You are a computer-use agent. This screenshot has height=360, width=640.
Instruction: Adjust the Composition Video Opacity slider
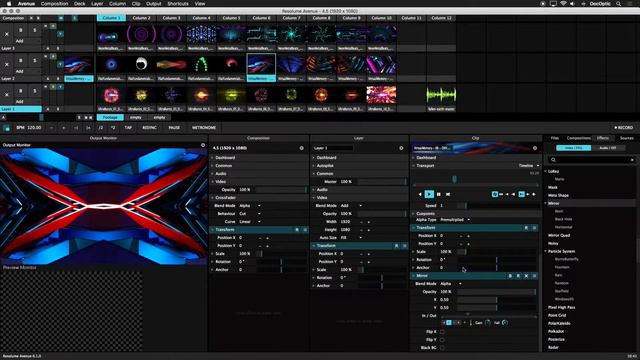click(281, 190)
